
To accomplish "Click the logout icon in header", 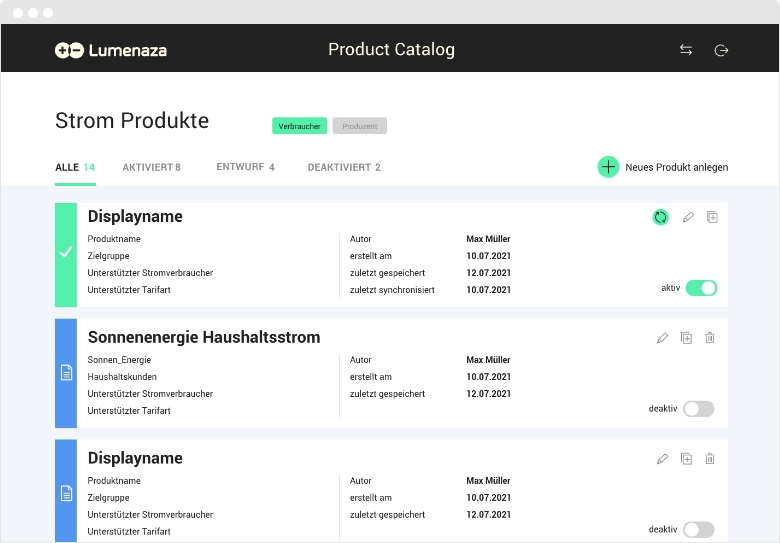I will click(x=721, y=50).
